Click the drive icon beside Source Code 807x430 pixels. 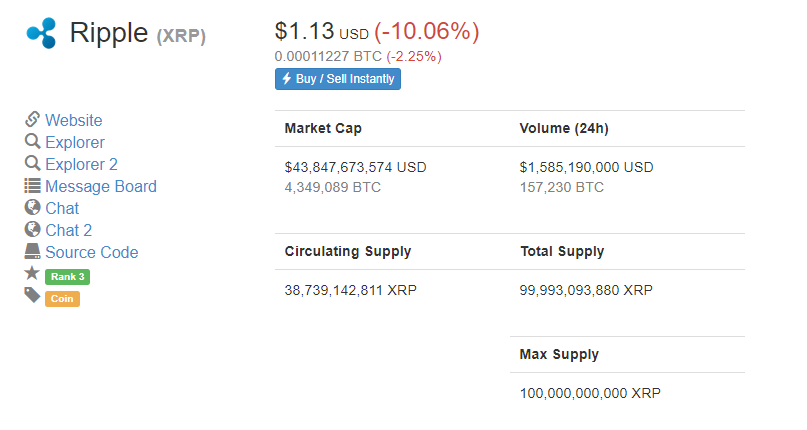tap(32, 251)
